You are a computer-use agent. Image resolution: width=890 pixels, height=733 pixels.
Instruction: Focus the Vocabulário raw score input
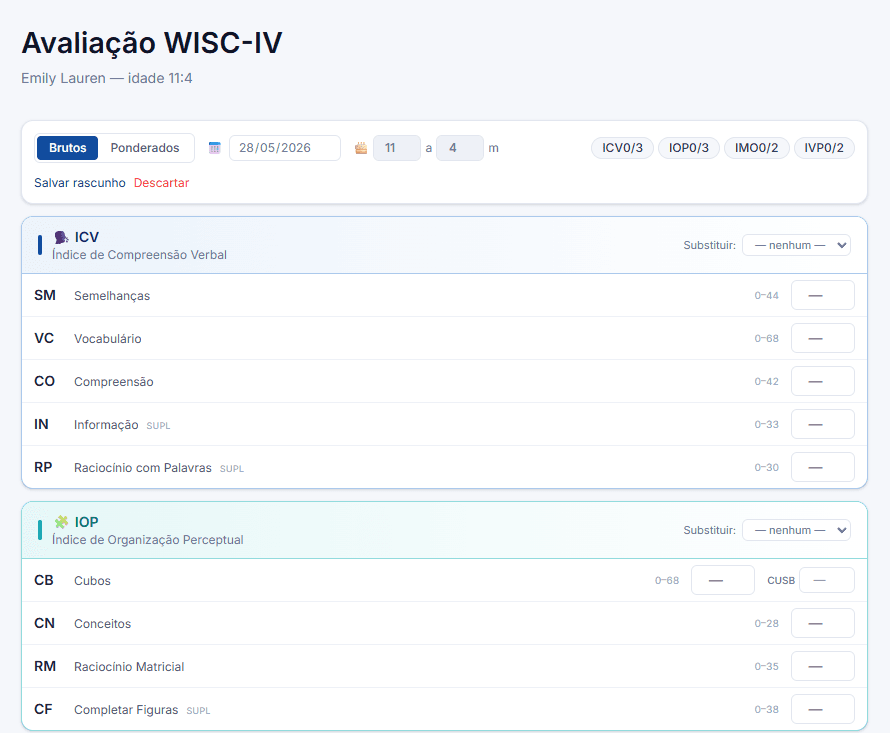point(822,338)
